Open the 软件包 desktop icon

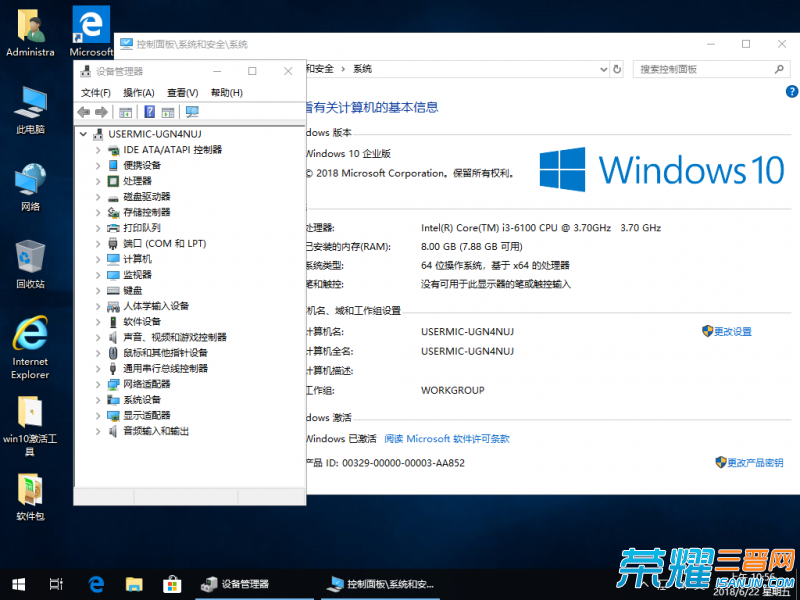tap(30, 497)
